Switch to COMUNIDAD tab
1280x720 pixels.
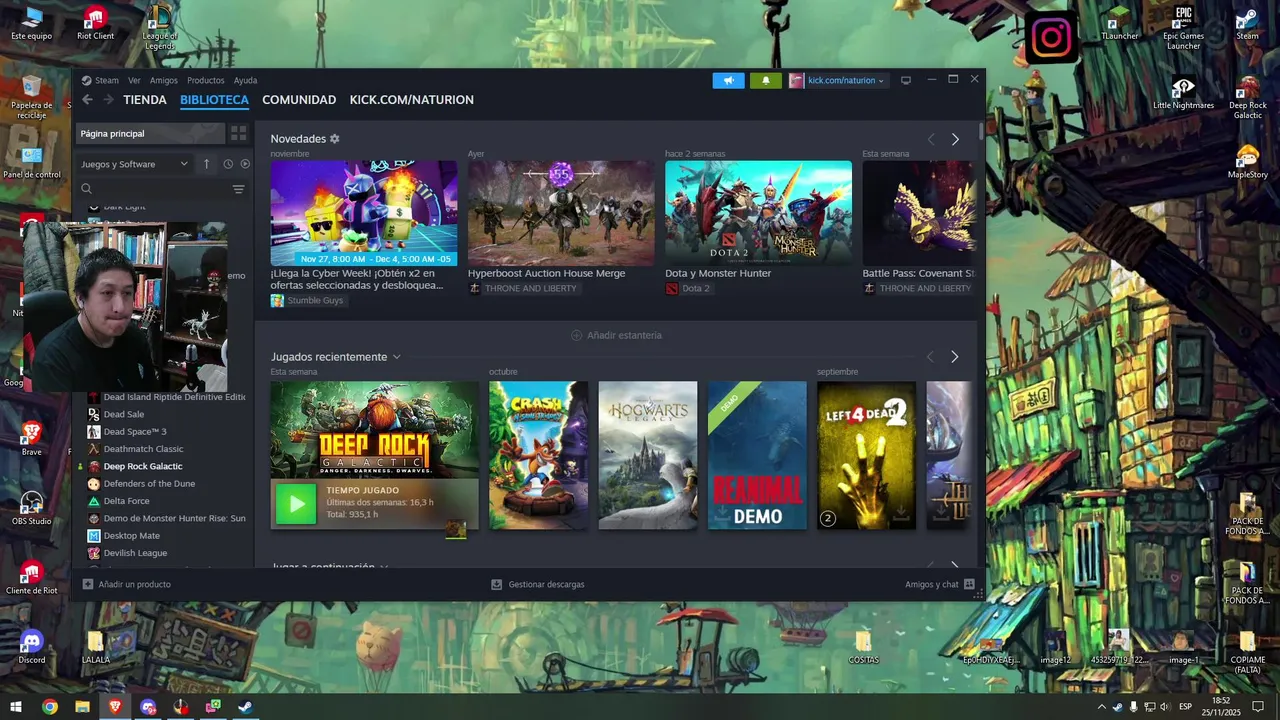click(x=299, y=100)
